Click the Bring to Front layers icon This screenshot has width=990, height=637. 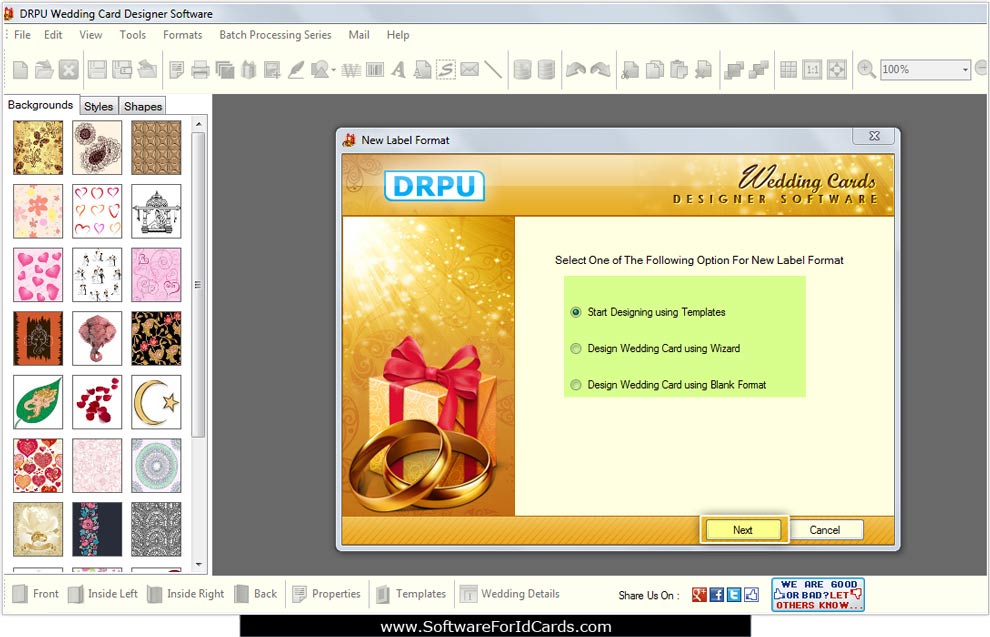[734, 69]
